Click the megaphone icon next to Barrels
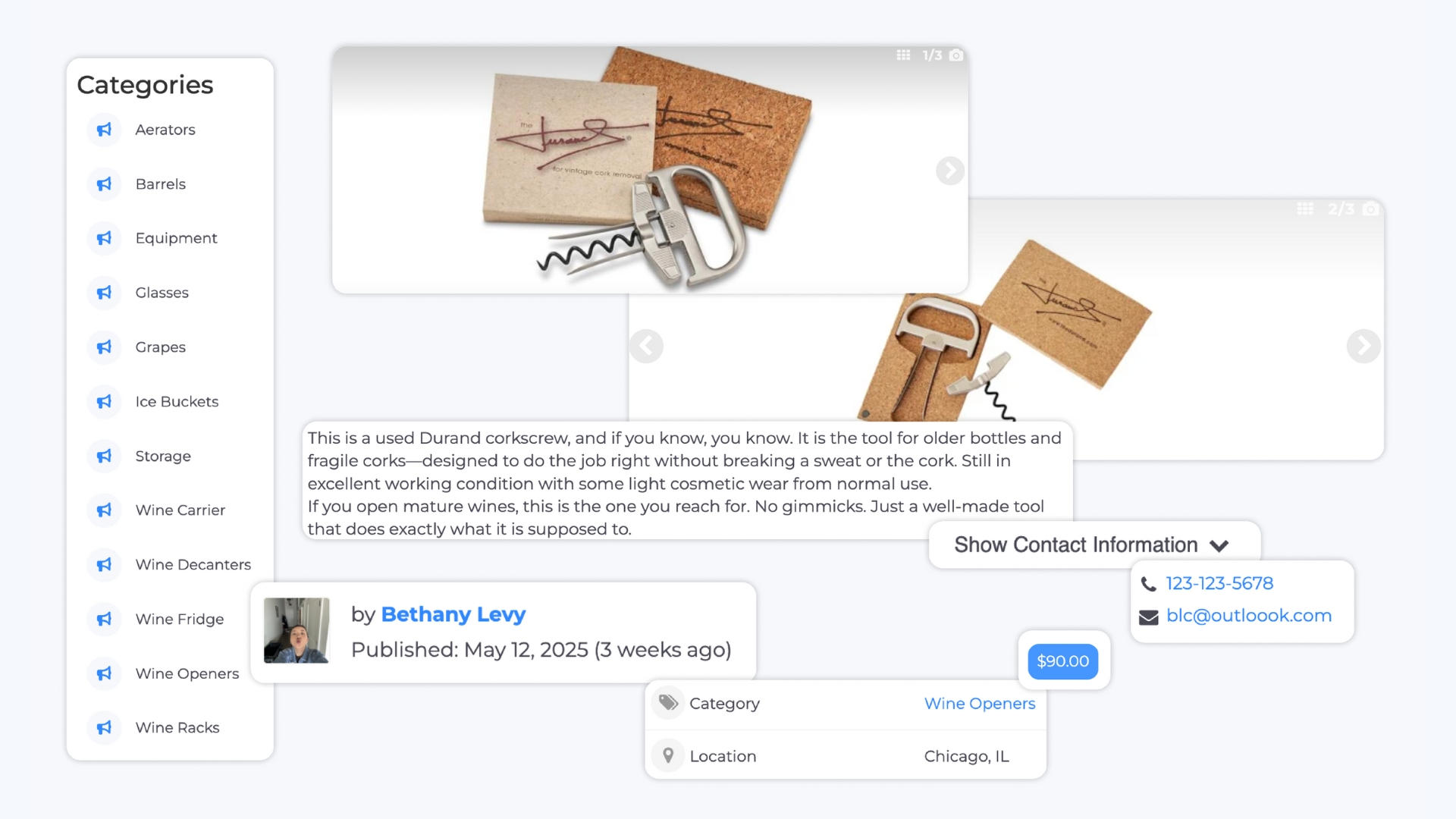The image size is (1456, 819). pos(104,184)
